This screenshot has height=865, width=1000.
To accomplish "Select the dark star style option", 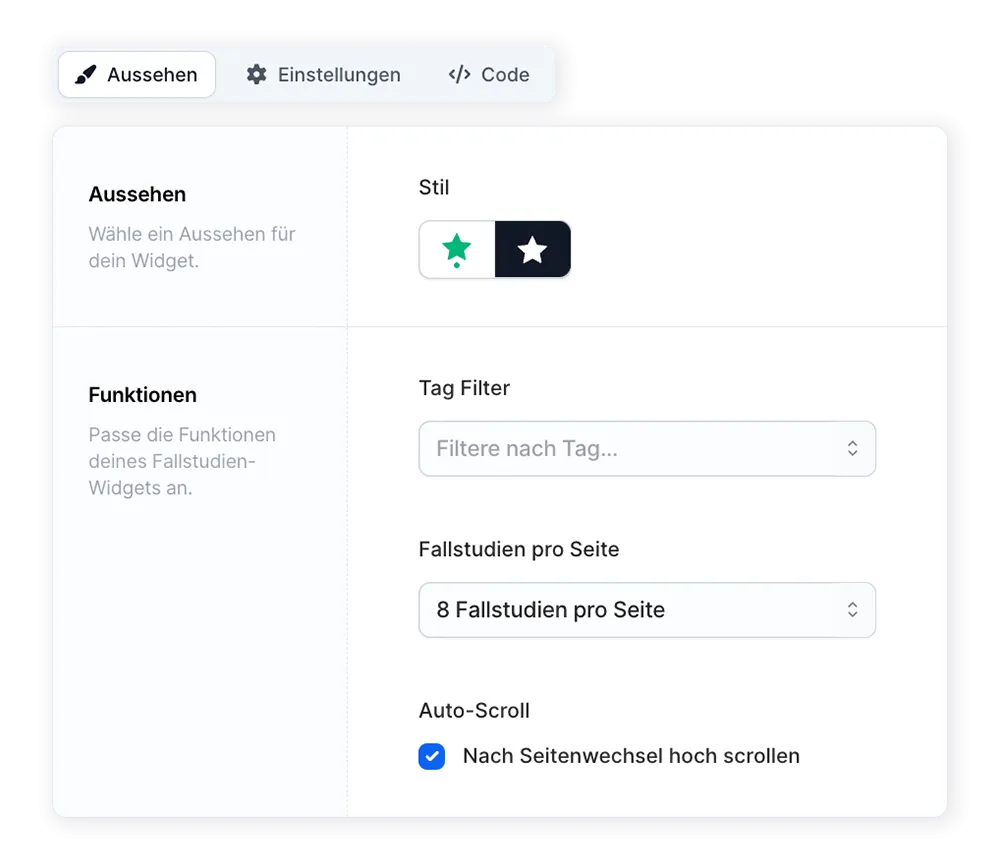I will (532, 249).
